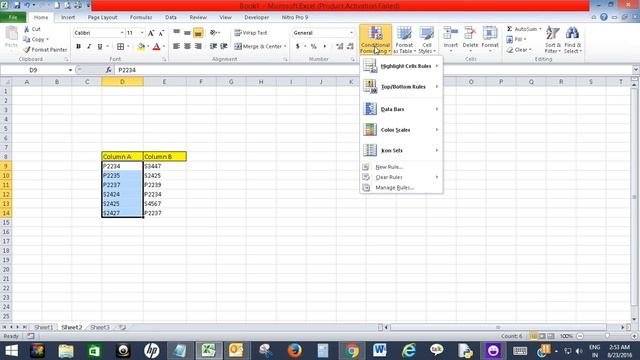Open Firefox from the taskbar
The height and width of the screenshot is (360, 640).
pyautogui.click(x=294, y=351)
